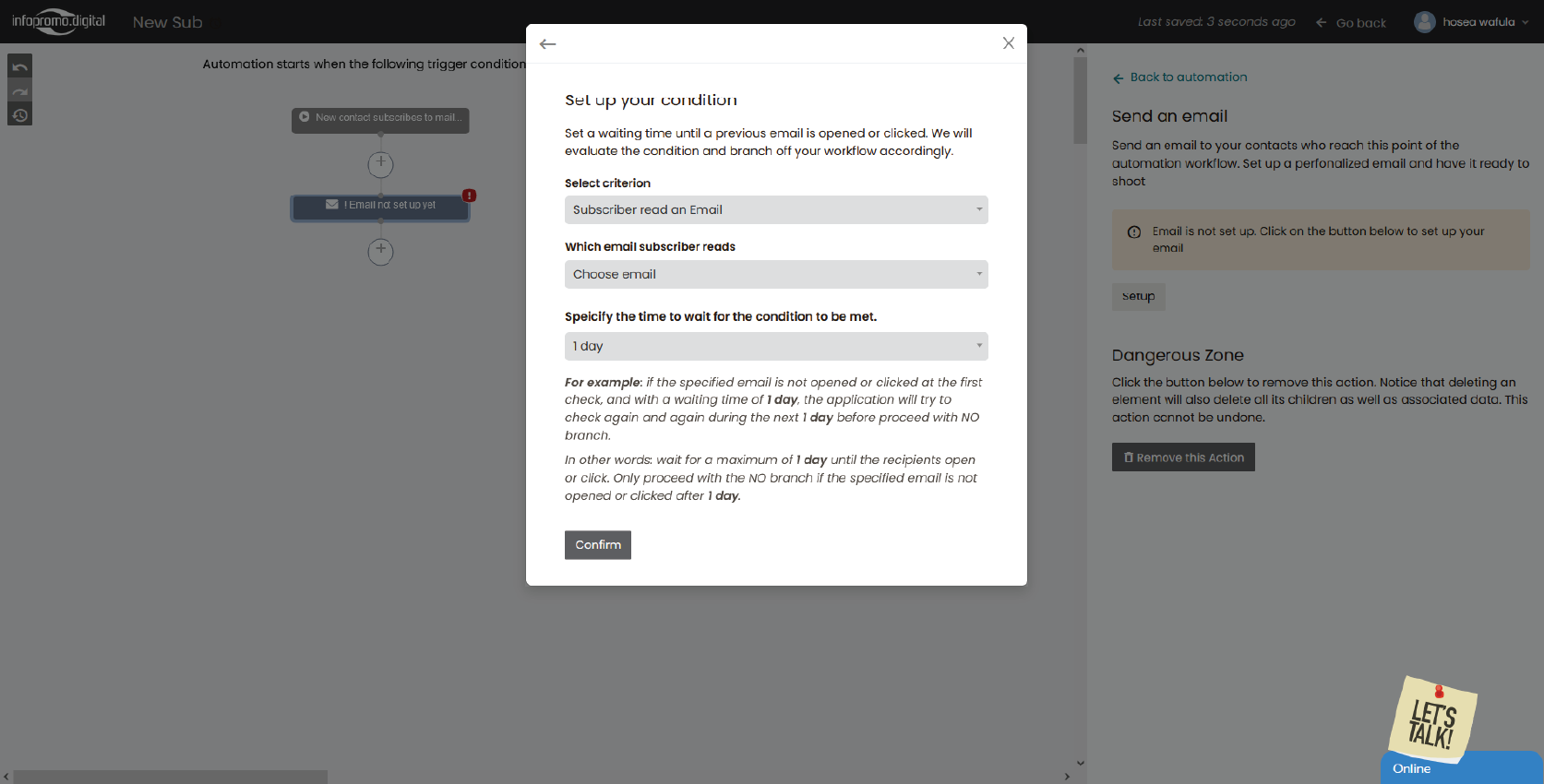This screenshot has height=784, width=1544.
Task: Click the Confirm button
Action: (x=598, y=545)
